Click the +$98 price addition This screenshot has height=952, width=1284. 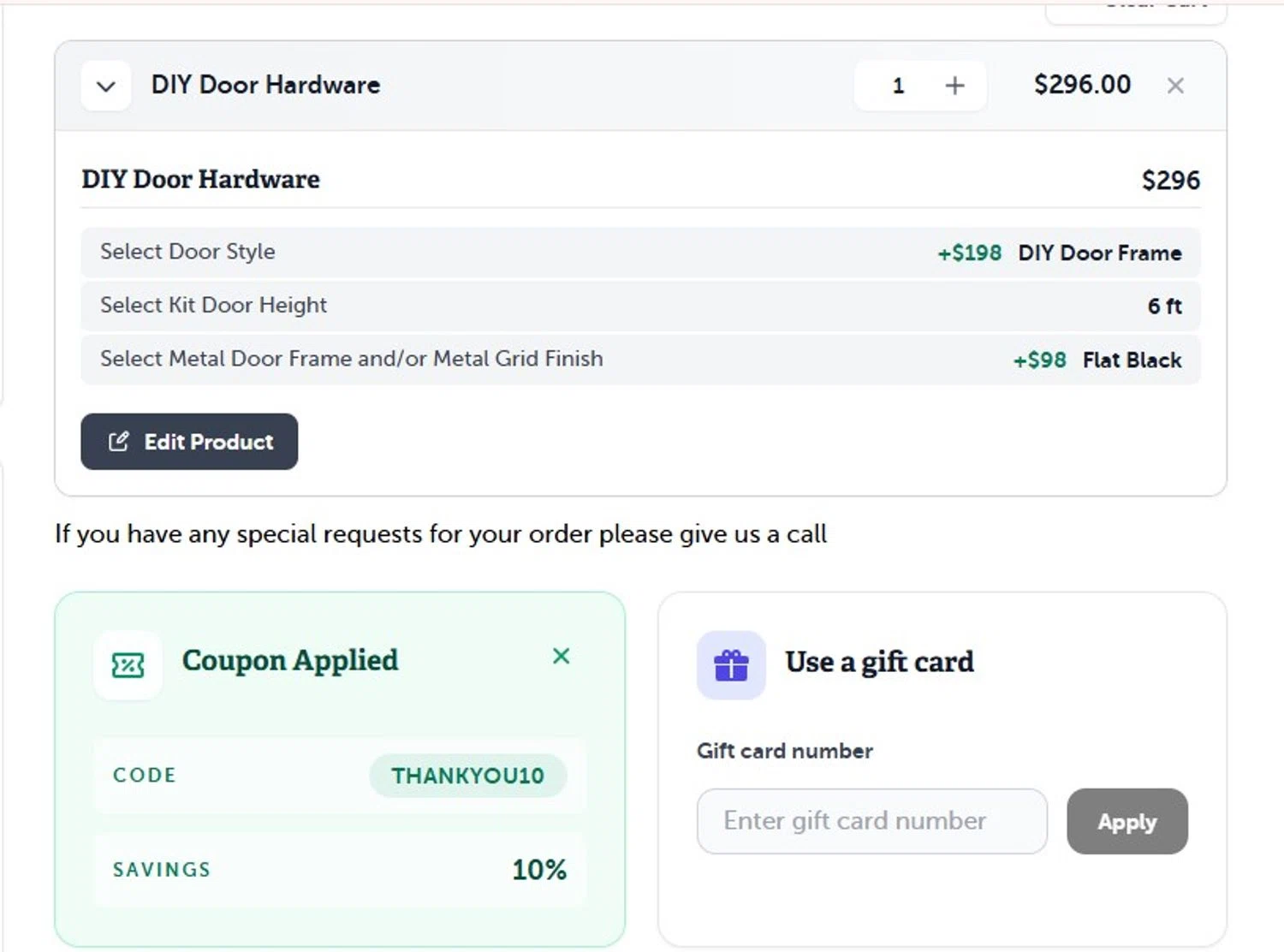coord(1040,360)
